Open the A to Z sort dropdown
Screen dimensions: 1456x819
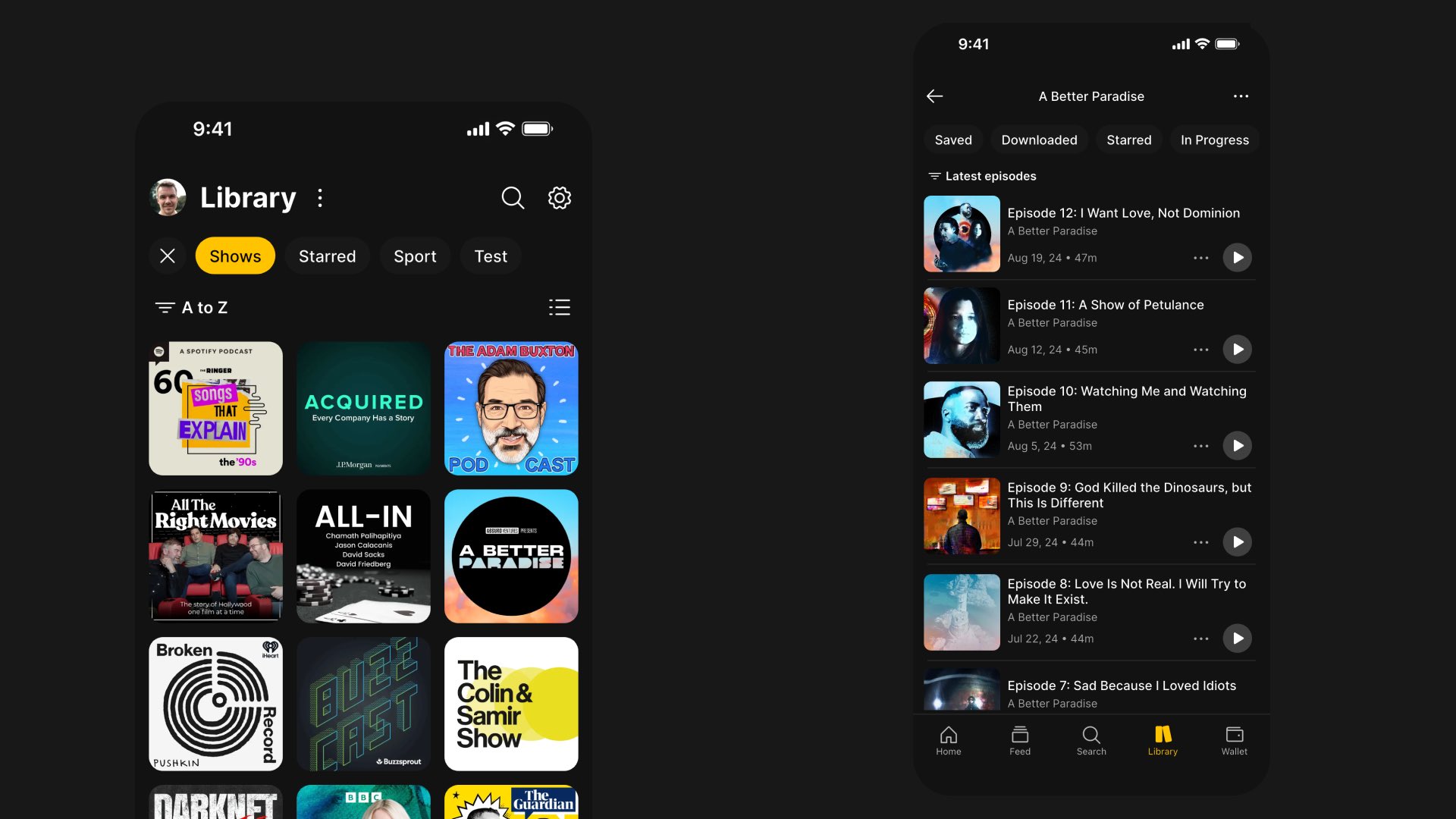(x=192, y=307)
